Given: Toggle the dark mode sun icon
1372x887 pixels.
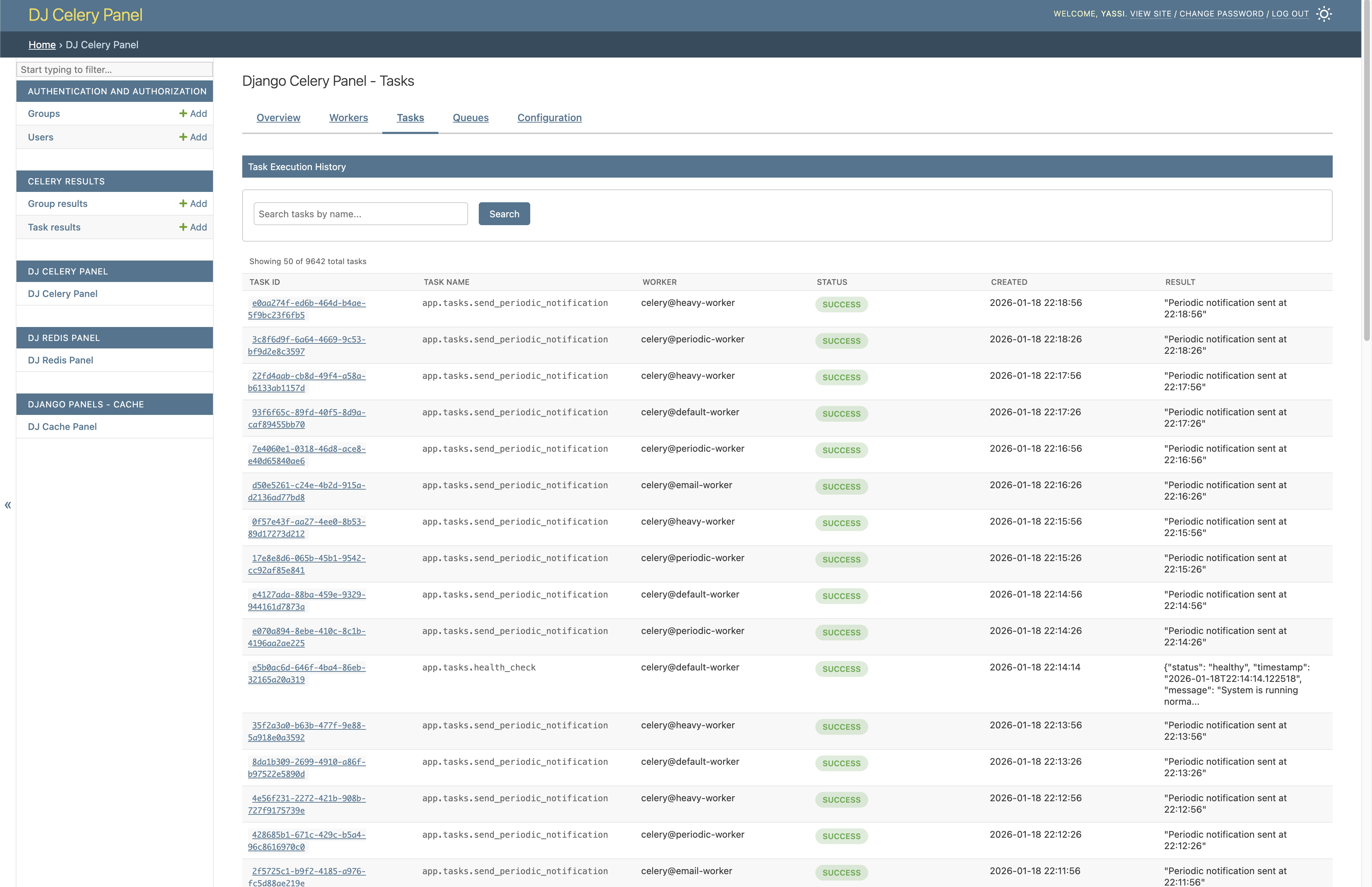Looking at the screenshot, I should [x=1324, y=13].
